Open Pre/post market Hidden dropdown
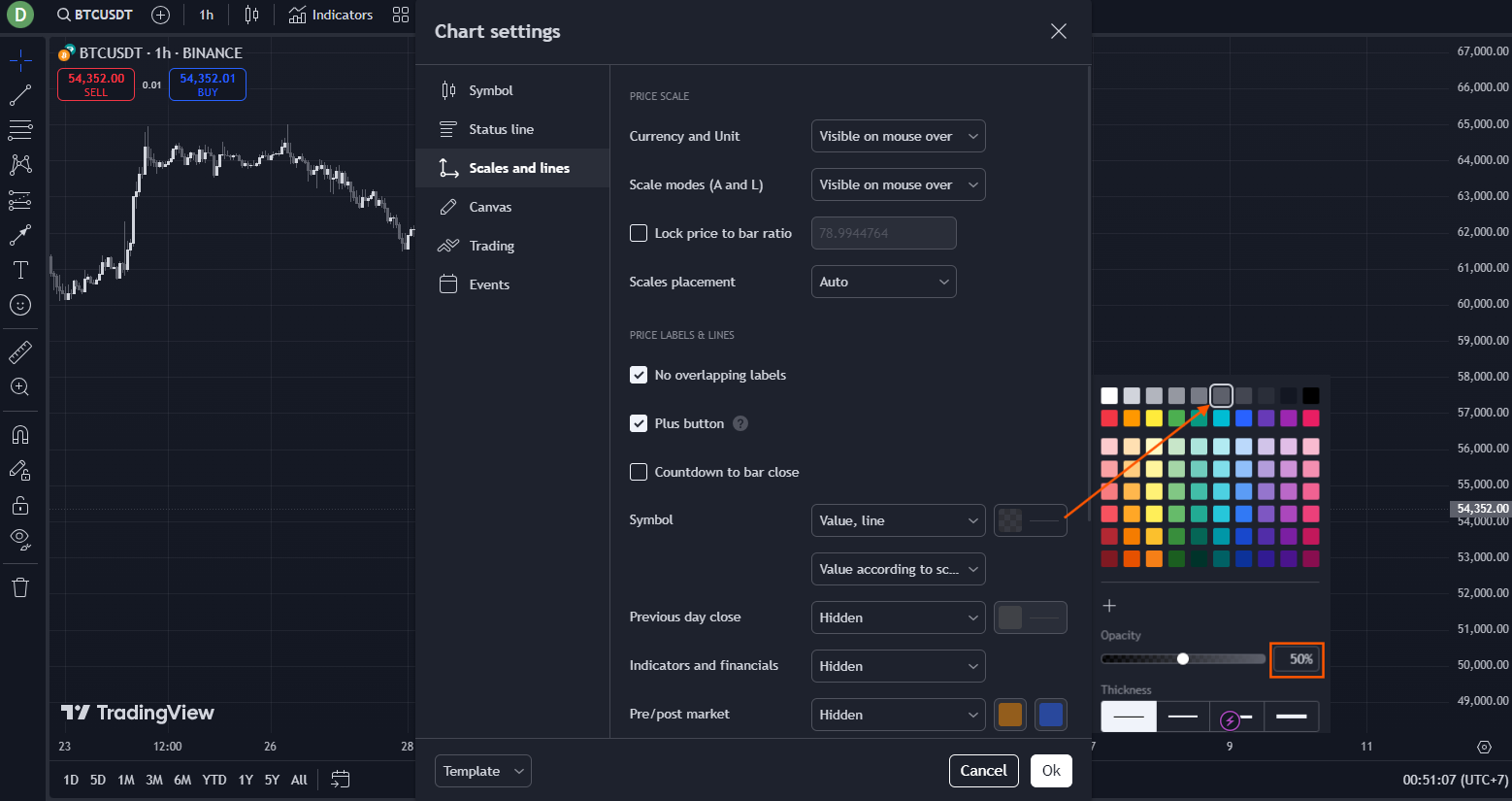 pyautogui.click(x=898, y=715)
